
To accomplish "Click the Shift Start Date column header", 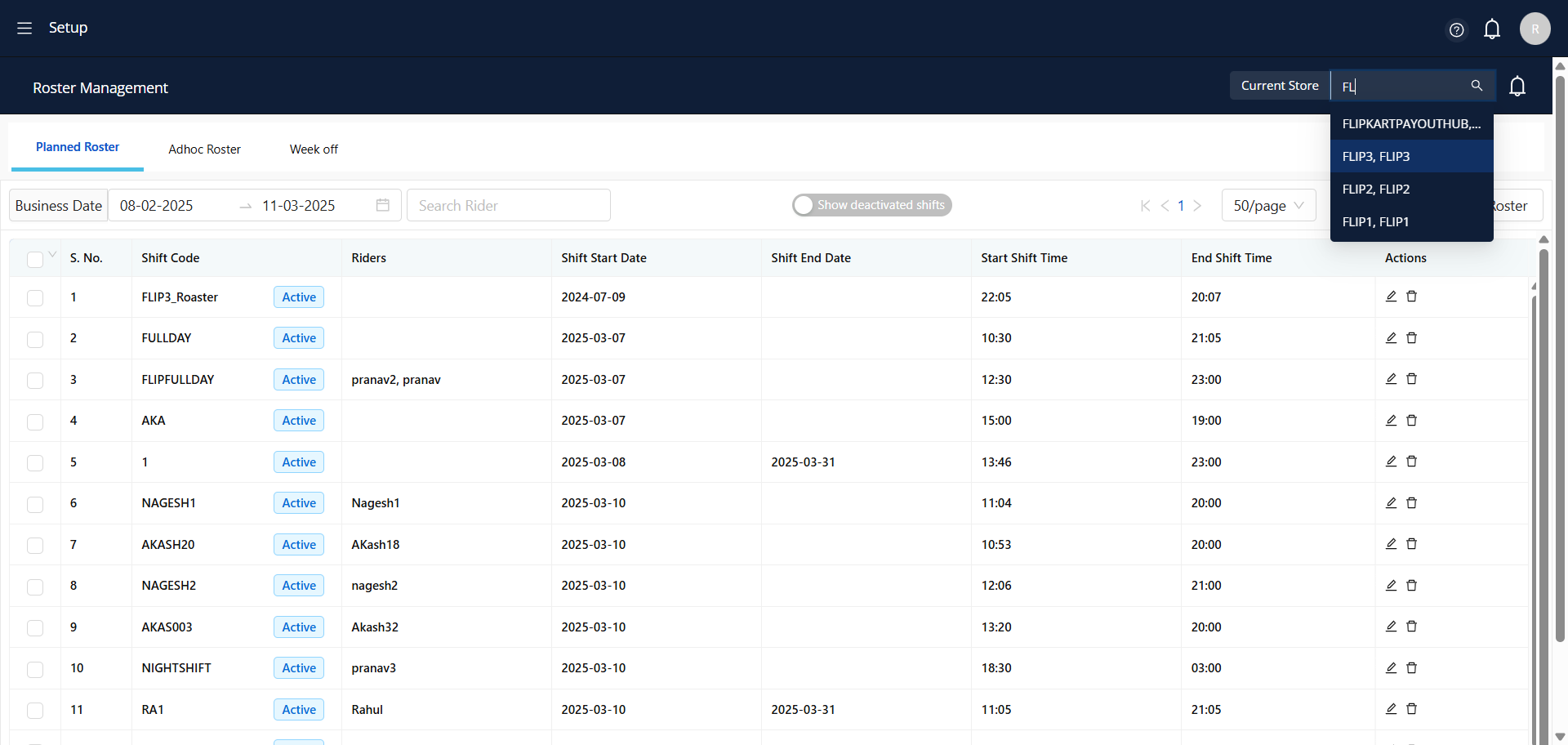I will [604, 257].
